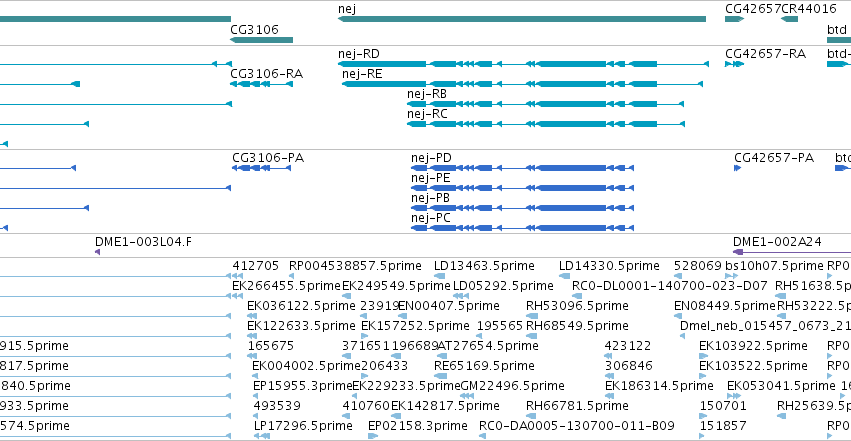The height and width of the screenshot is (441, 851).
Task: Click the GM22496.5prime label
Action: coord(512,386)
